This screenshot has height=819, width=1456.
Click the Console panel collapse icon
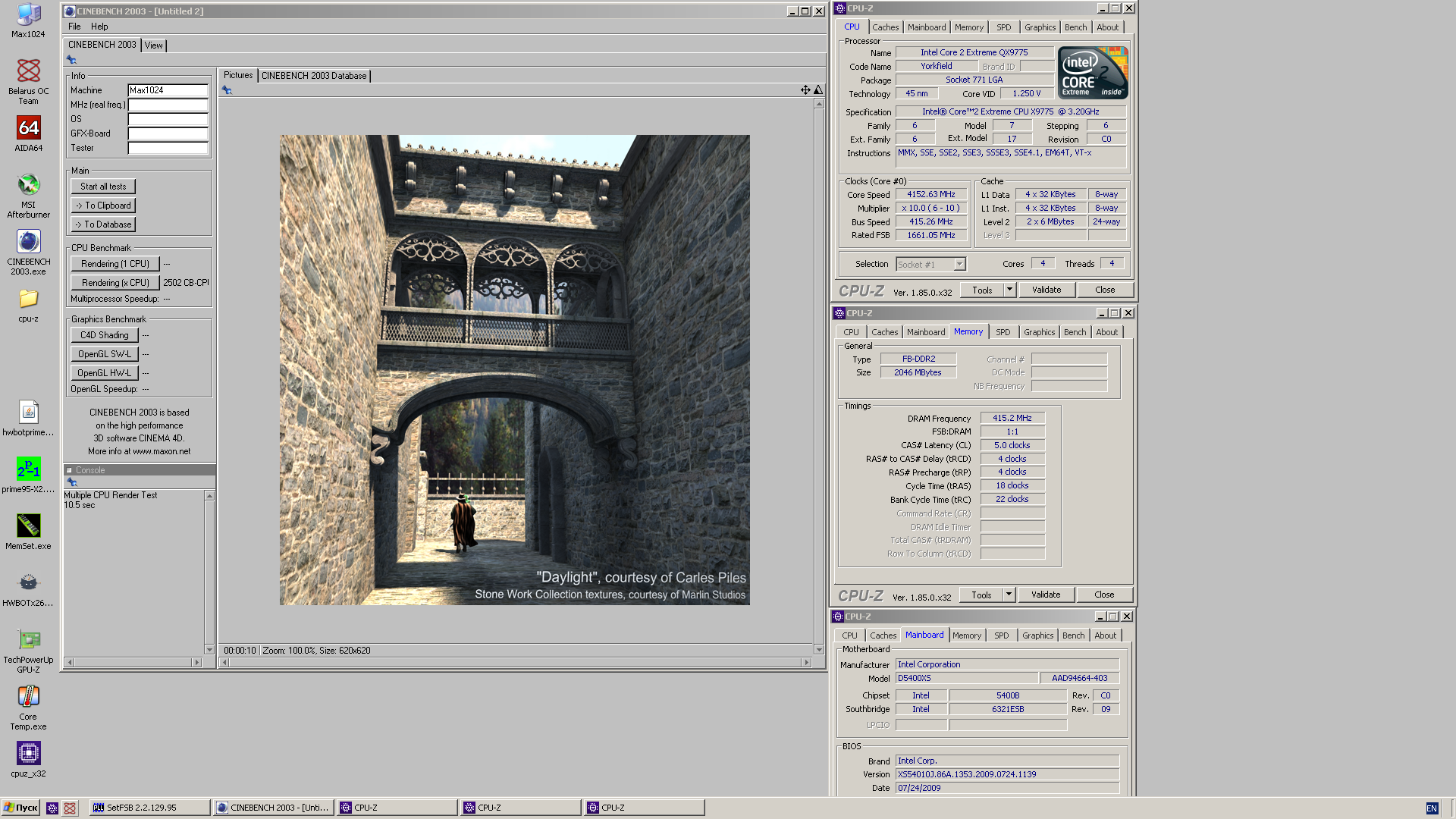click(x=69, y=470)
